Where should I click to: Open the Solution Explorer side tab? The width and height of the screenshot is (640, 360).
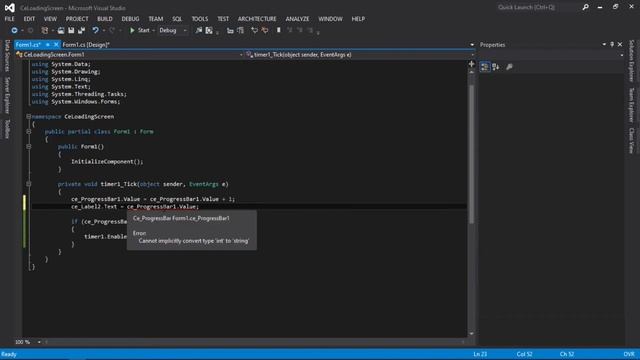[x=631, y=60]
